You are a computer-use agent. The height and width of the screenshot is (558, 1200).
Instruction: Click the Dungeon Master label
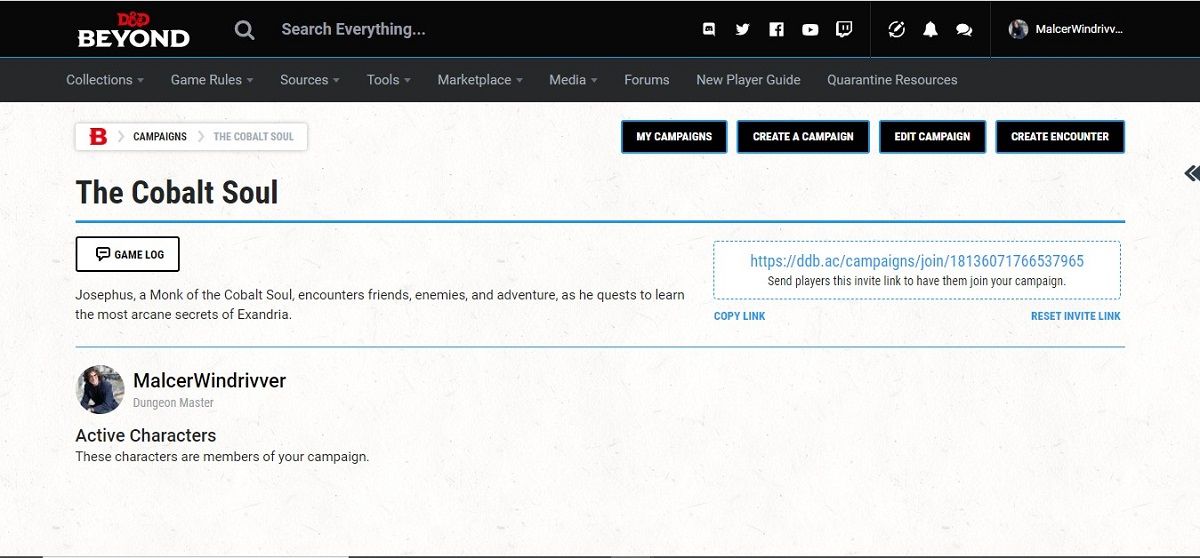[174, 403]
